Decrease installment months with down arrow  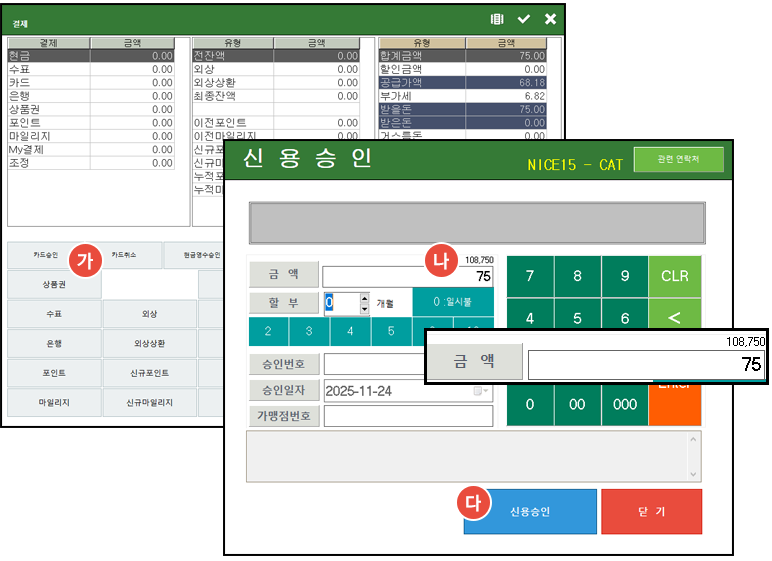[x=364, y=309]
